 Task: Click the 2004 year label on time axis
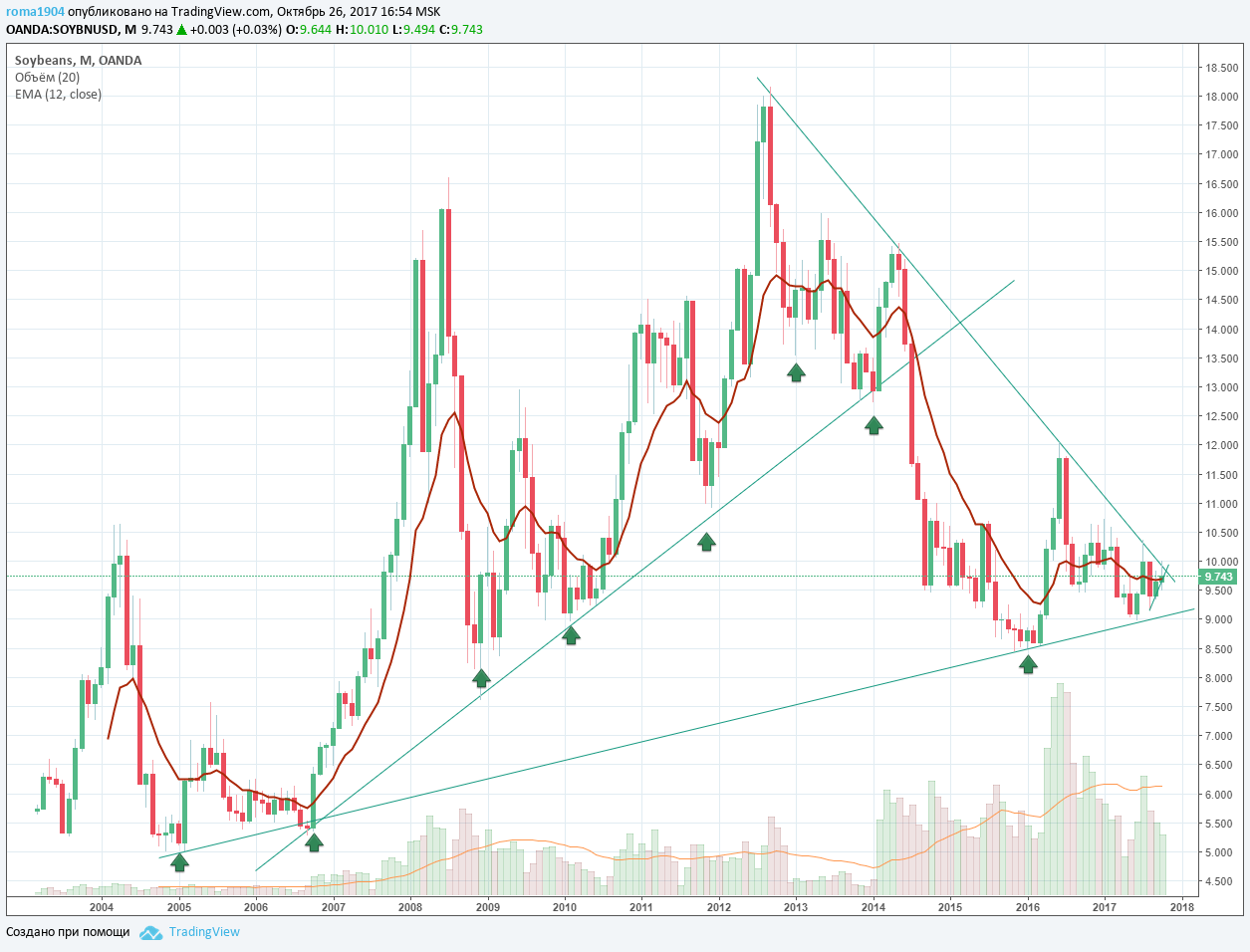point(102,907)
